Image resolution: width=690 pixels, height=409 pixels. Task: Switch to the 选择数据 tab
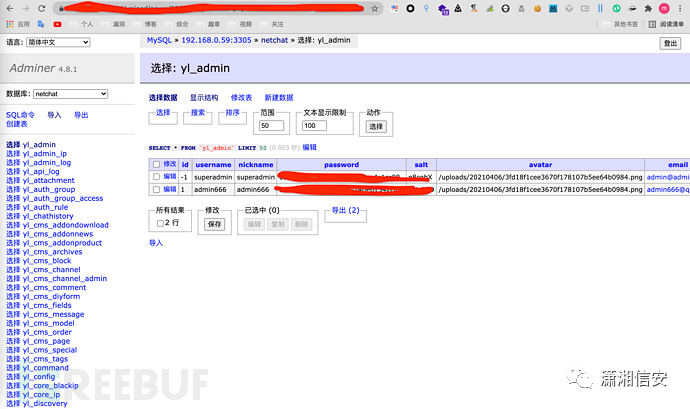pos(163,98)
